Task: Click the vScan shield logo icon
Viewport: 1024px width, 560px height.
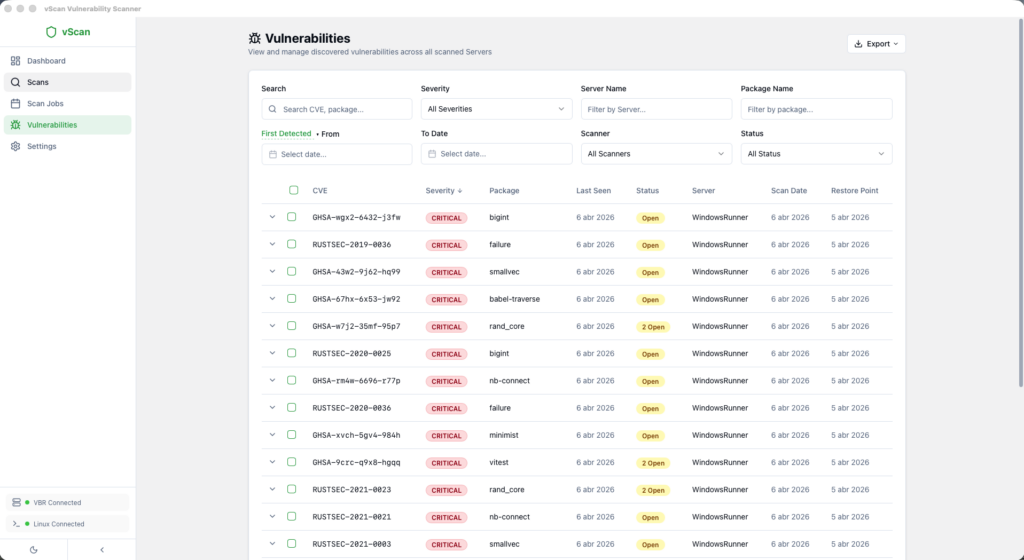Action: click(51, 32)
